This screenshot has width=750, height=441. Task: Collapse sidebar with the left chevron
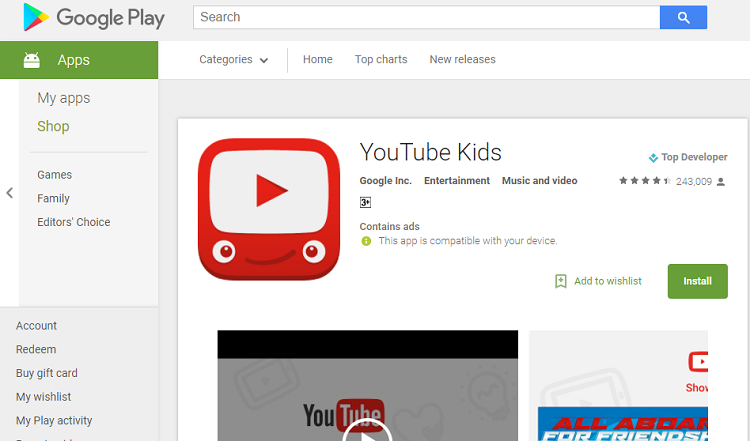pyautogui.click(x=10, y=193)
